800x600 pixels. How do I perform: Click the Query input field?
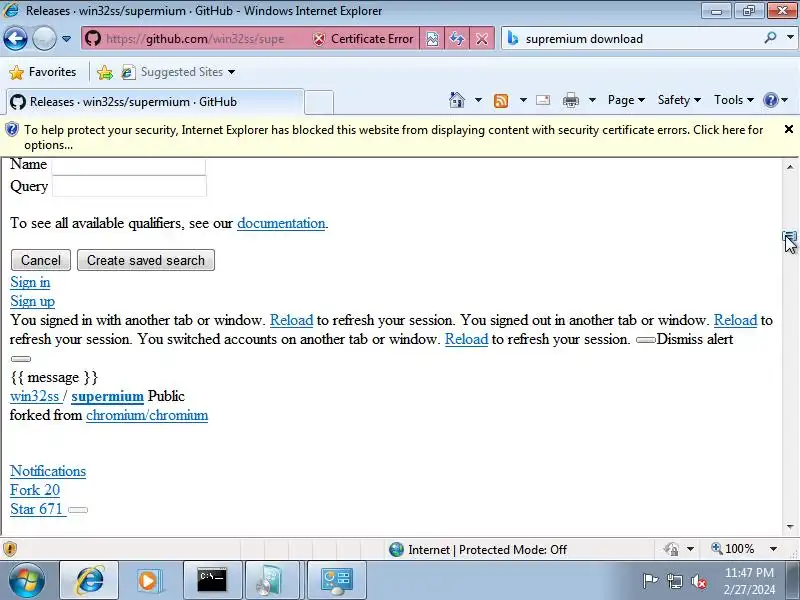129,186
